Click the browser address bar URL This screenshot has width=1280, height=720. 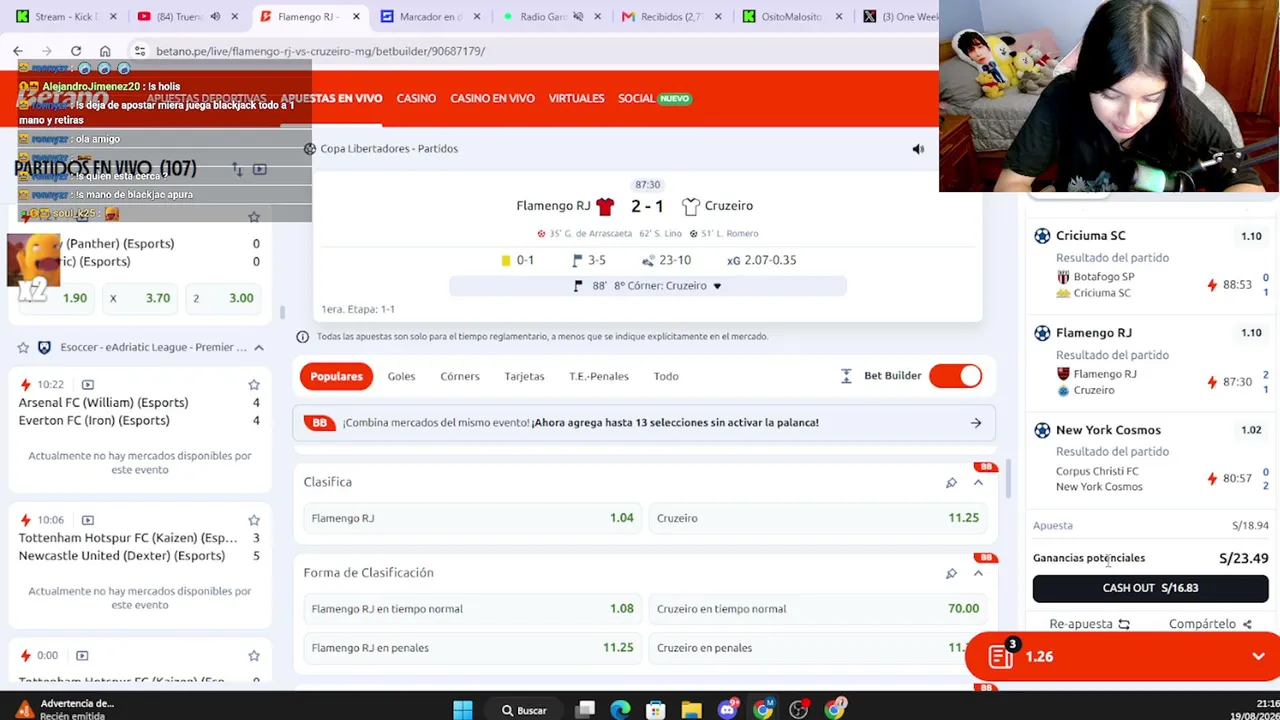(320, 51)
